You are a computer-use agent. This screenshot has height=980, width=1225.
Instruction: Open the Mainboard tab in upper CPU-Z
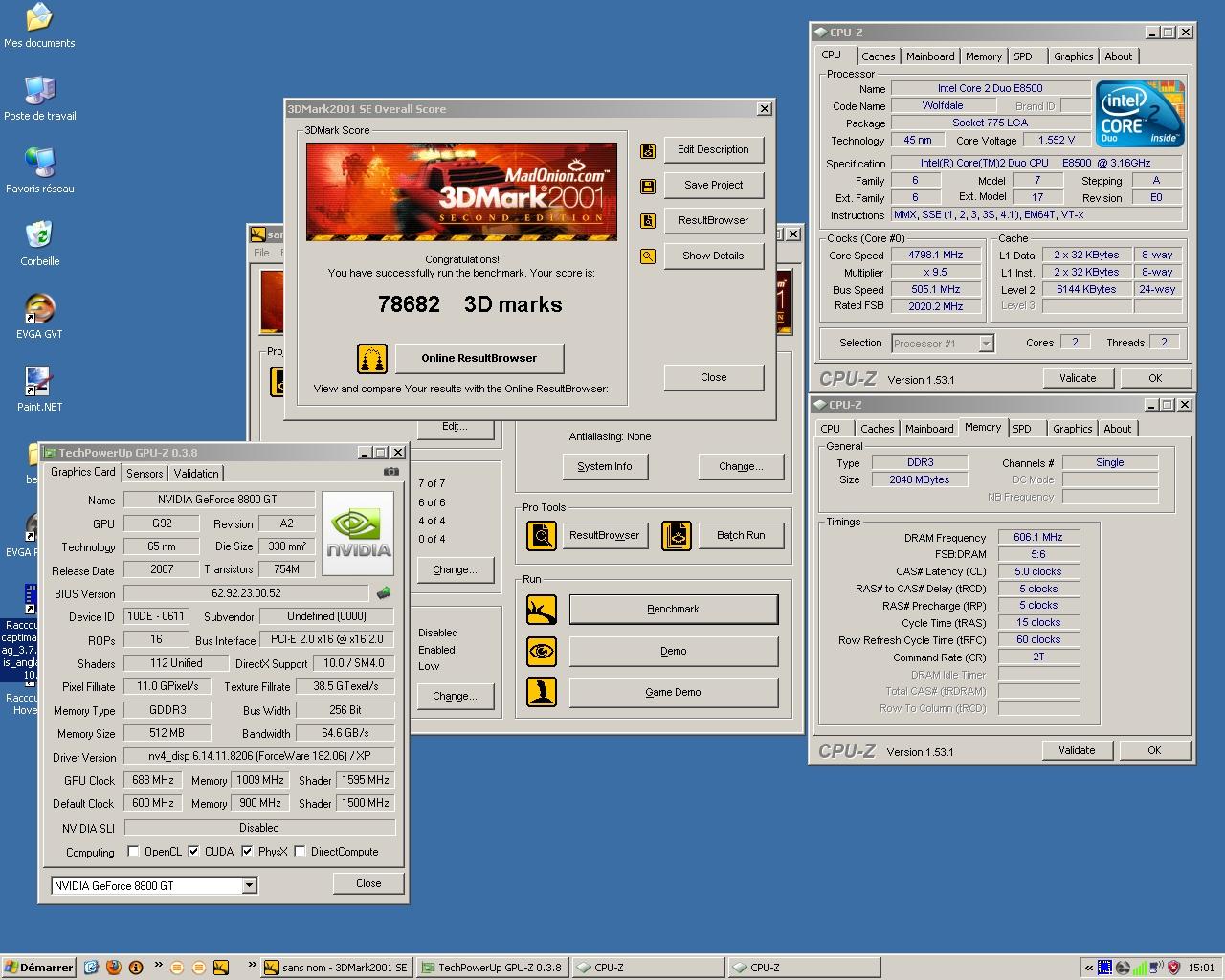point(930,56)
